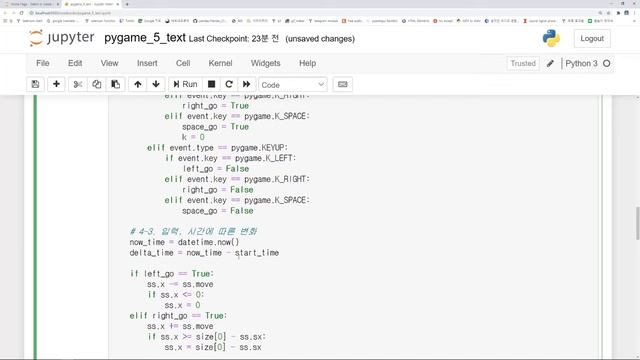Click the line 'elif right_go == True:'
The width and height of the screenshot is (640, 360).
coord(178,316)
